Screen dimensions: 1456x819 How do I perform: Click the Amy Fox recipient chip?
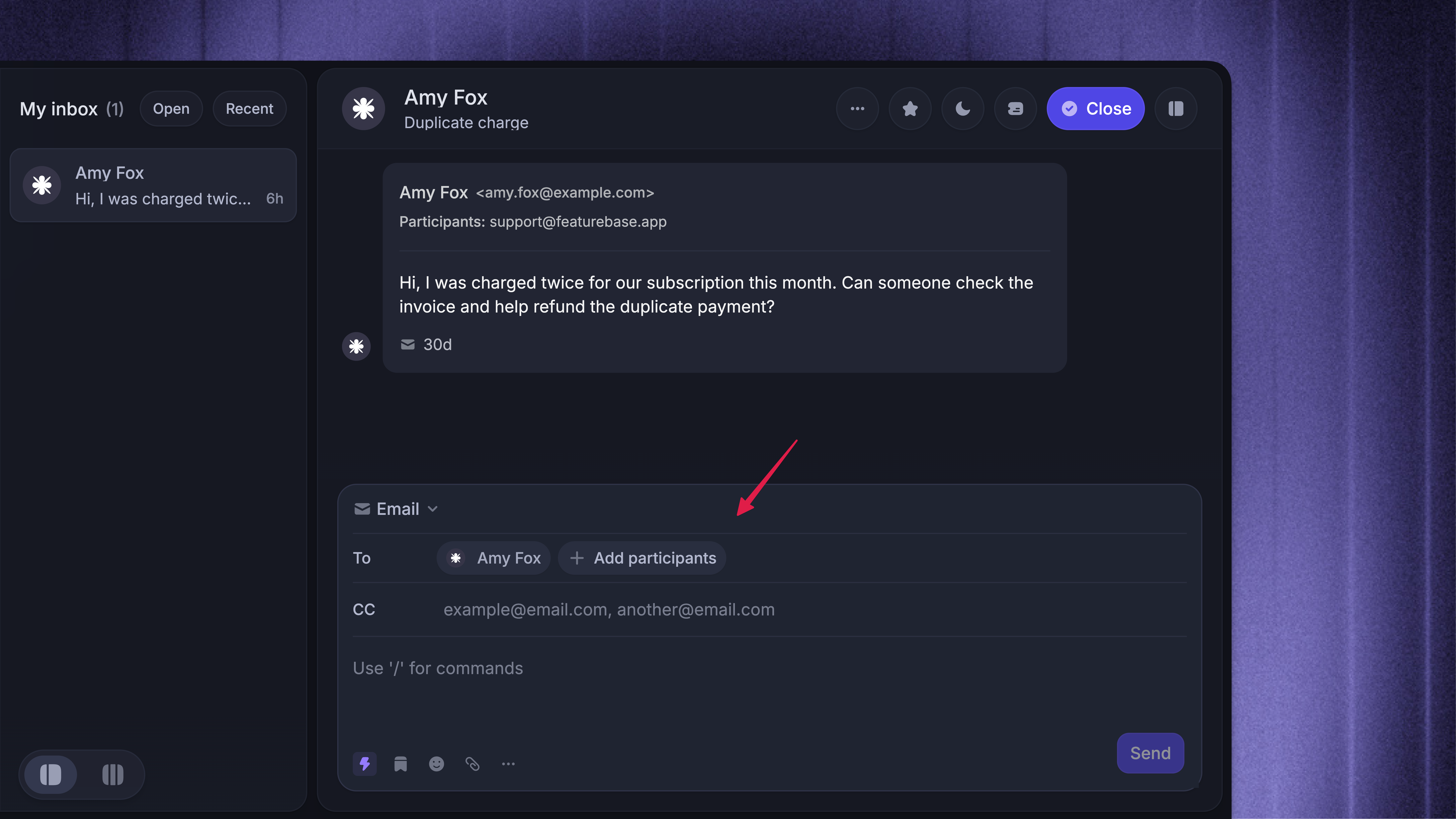click(x=493, y=558)
